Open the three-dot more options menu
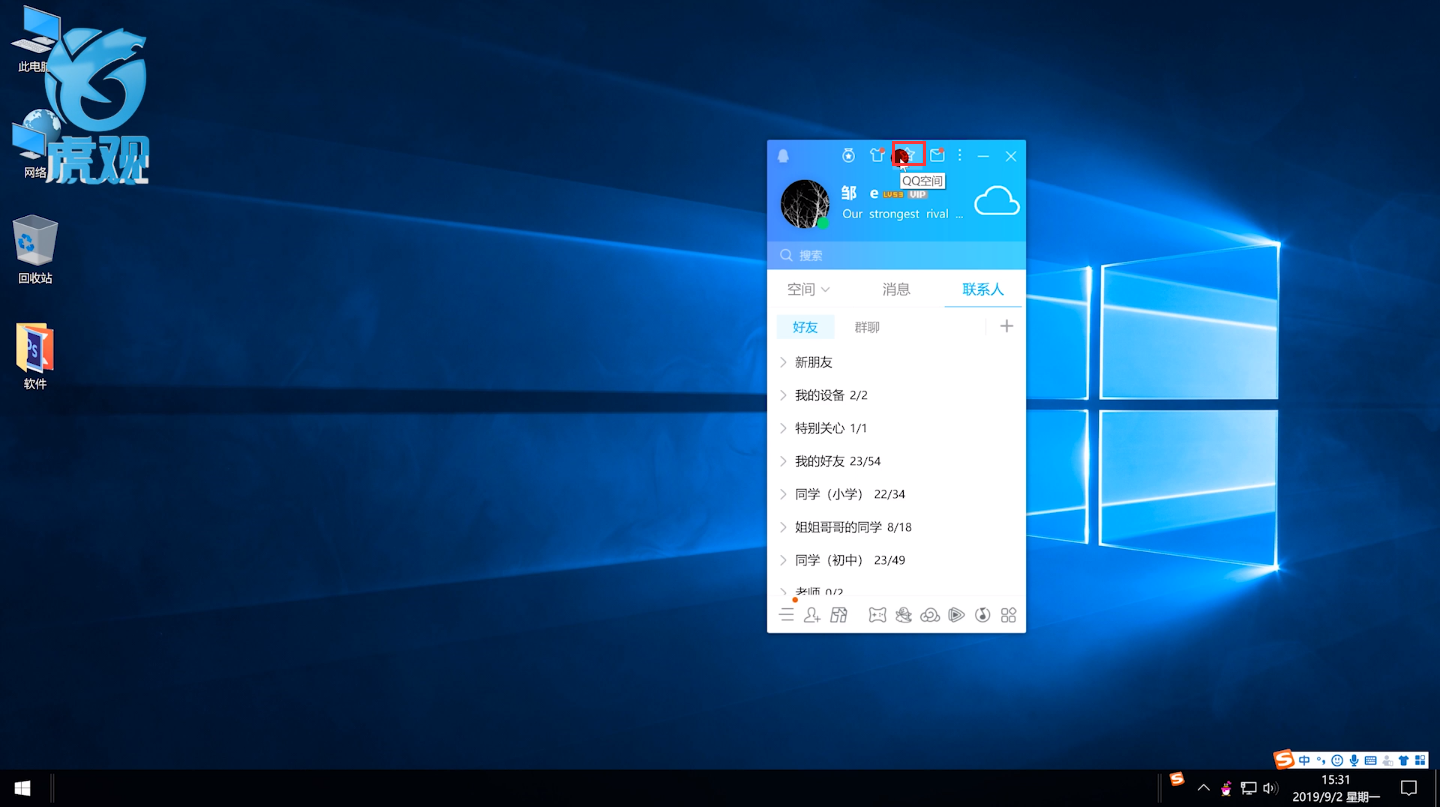This screenshot has width=1440, height=807. 960,155
